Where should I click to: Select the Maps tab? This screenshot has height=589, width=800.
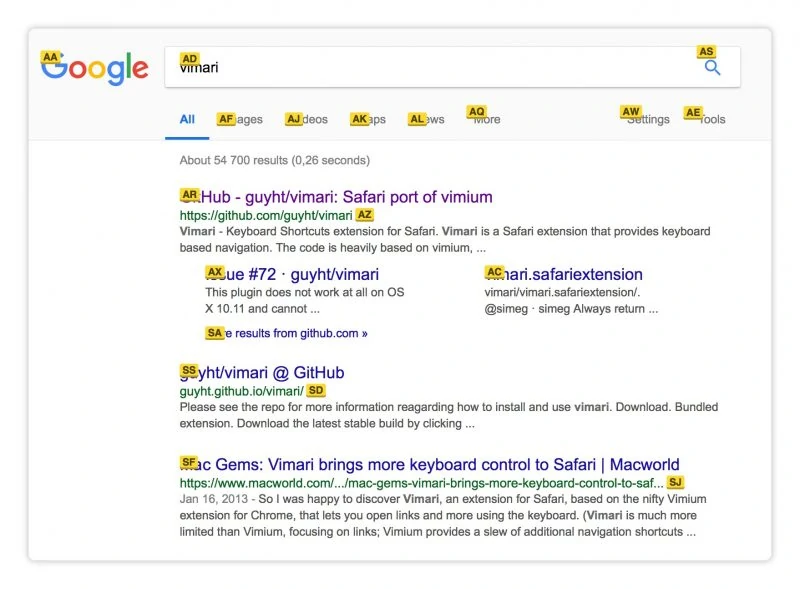coord(368,119)
